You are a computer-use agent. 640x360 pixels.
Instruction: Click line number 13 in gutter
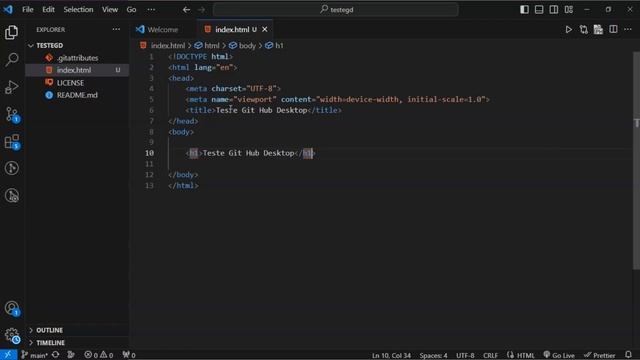click(x=149, y=185)
